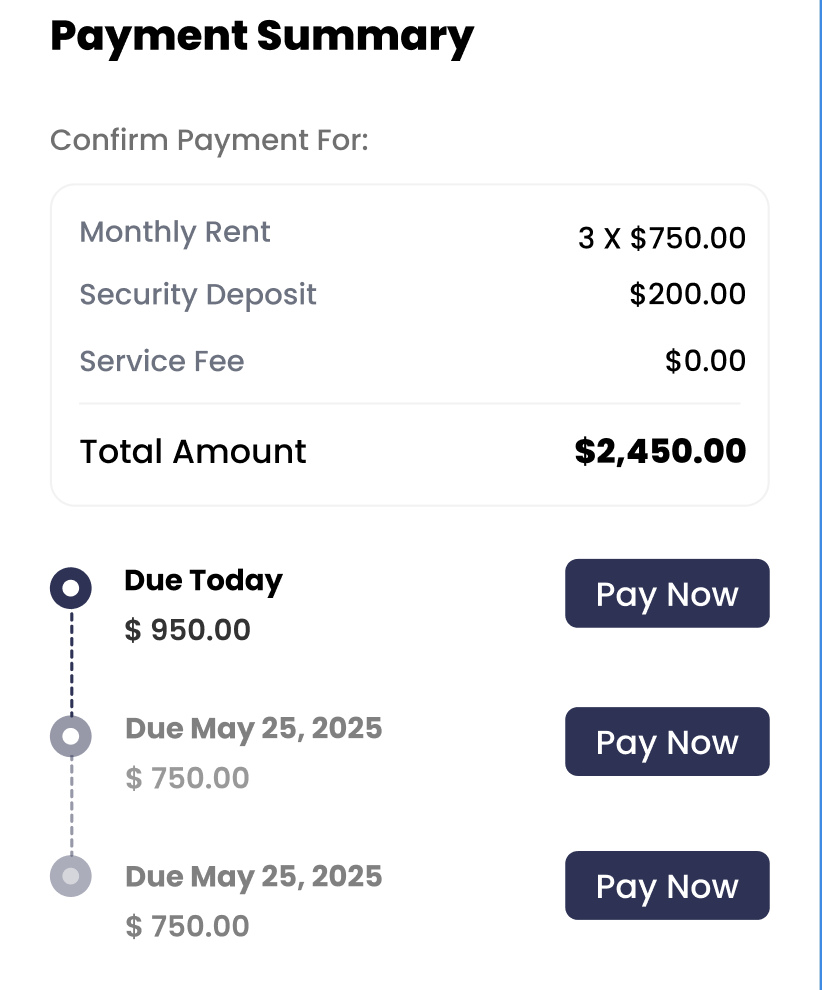Click the 3 X $750.00 rent value

tap(662, 238)
